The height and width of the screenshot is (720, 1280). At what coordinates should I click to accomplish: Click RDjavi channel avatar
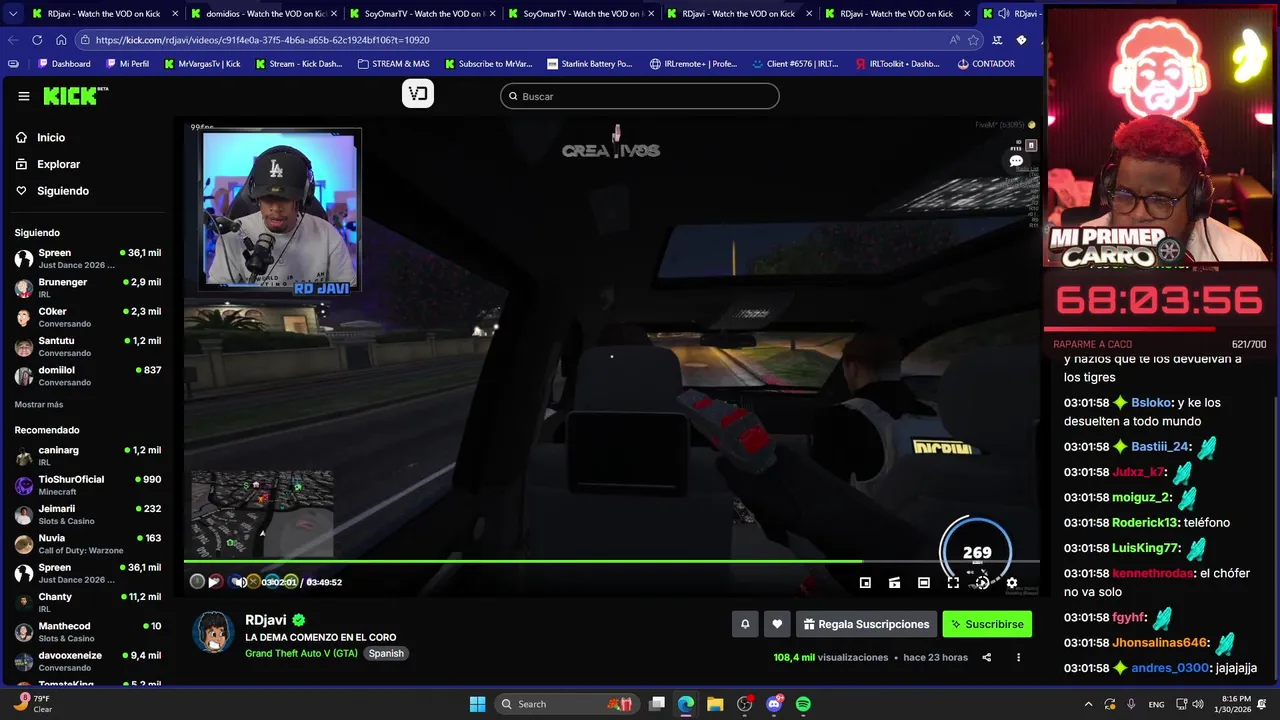pyautogui.click(x=213, y=632)
